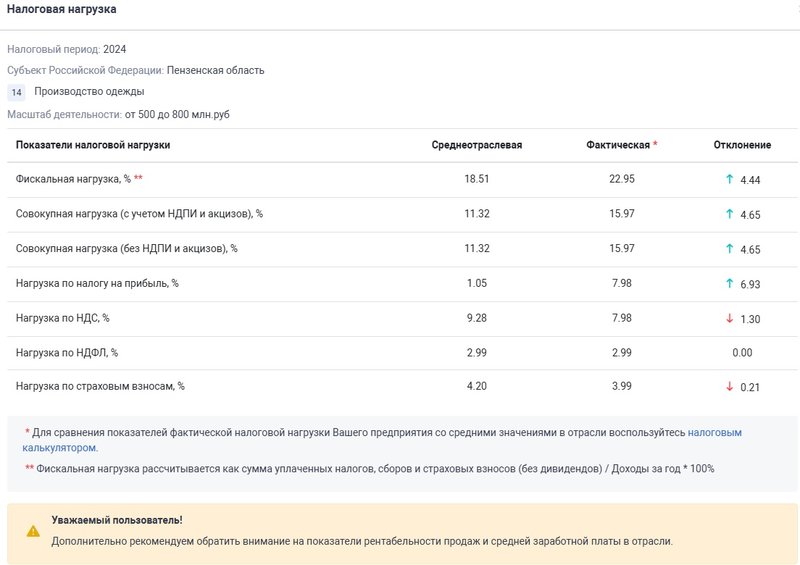This screenshot has width=800, height=565.
Task: Open the налоговым калькулятором link
Action: point(714,433)
